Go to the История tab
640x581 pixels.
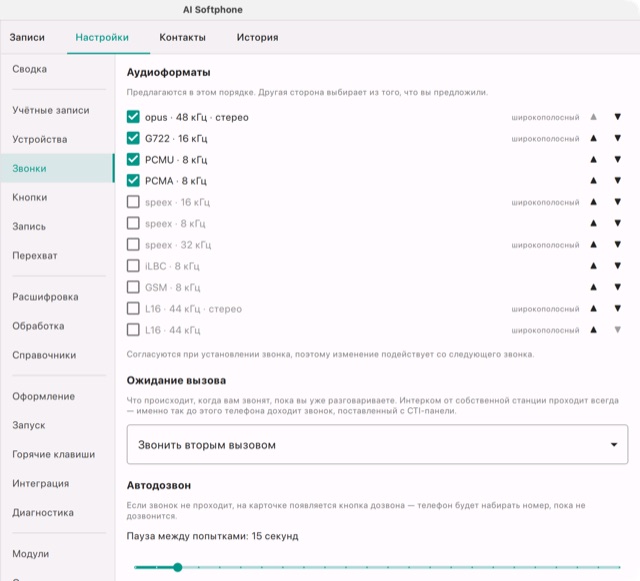[x=257, y=37]
